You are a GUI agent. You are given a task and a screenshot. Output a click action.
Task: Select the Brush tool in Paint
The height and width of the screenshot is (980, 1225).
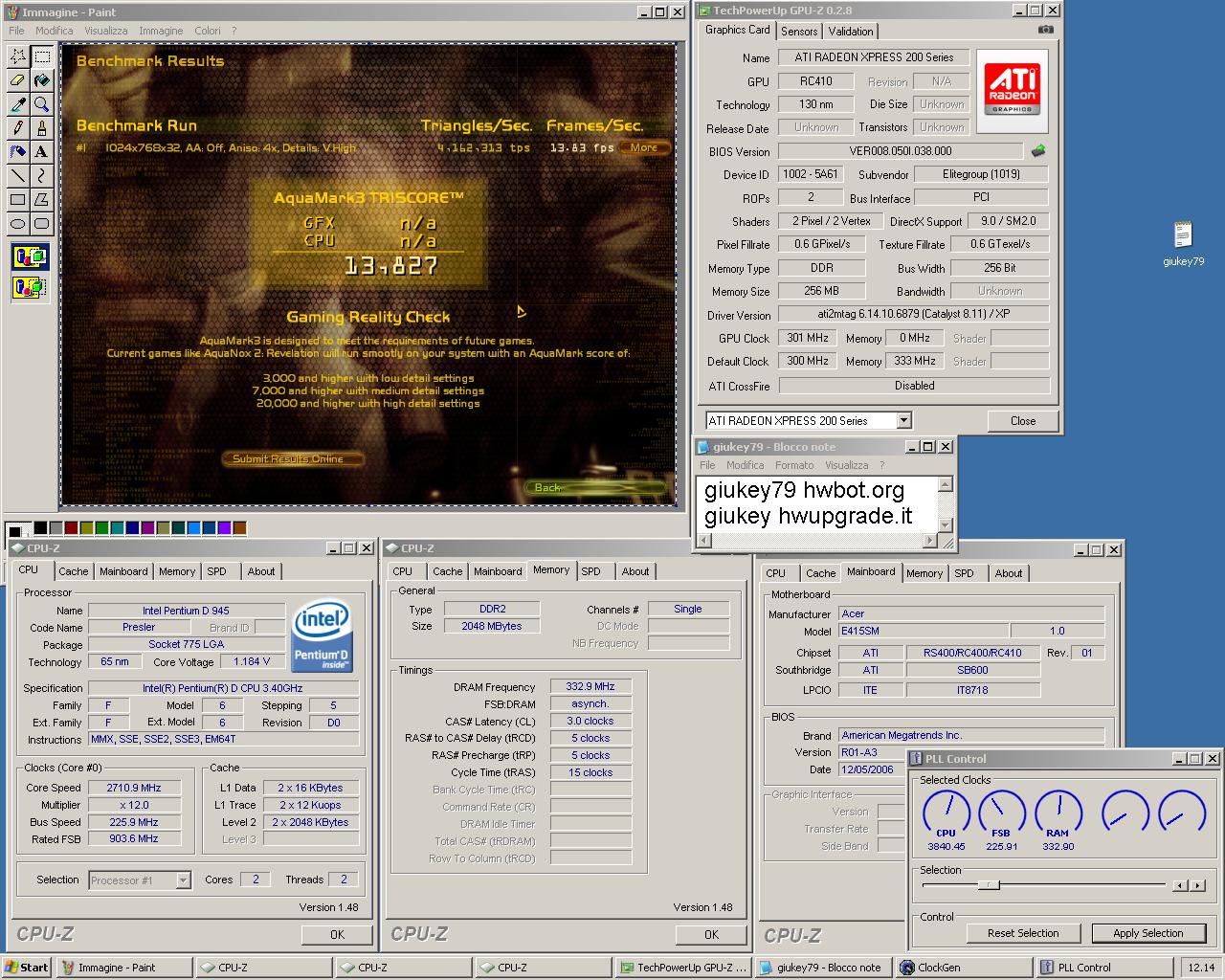coord(41,128)
